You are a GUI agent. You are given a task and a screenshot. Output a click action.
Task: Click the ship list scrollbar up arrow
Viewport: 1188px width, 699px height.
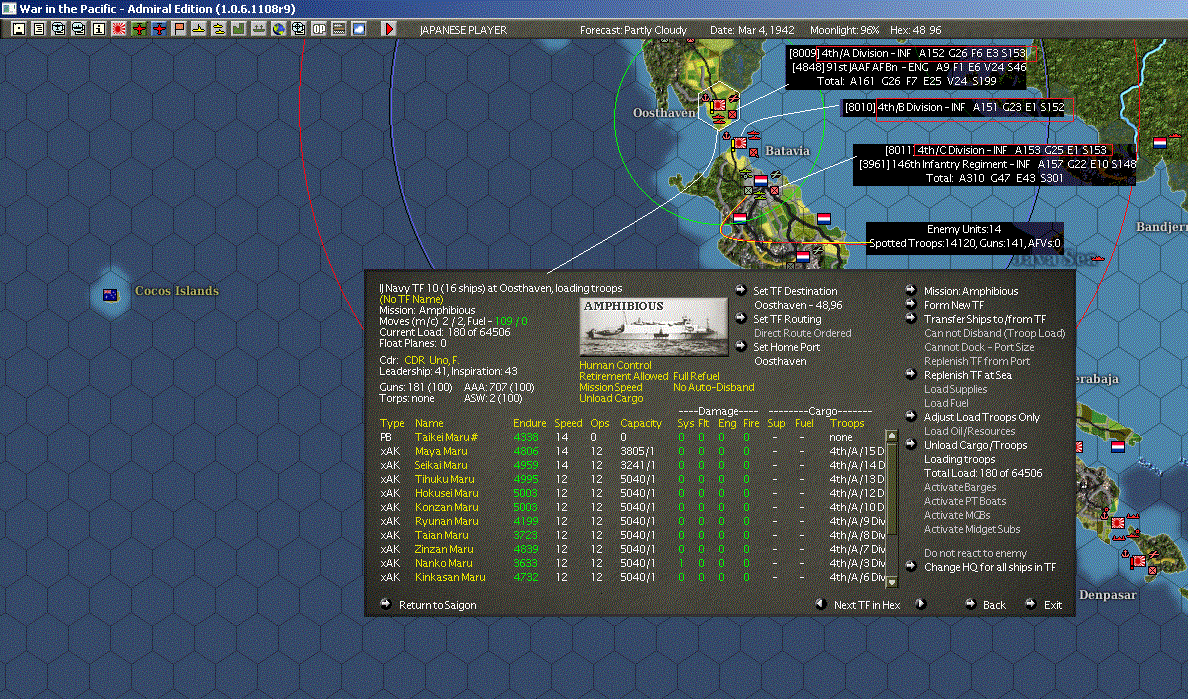tap(892, 436)
